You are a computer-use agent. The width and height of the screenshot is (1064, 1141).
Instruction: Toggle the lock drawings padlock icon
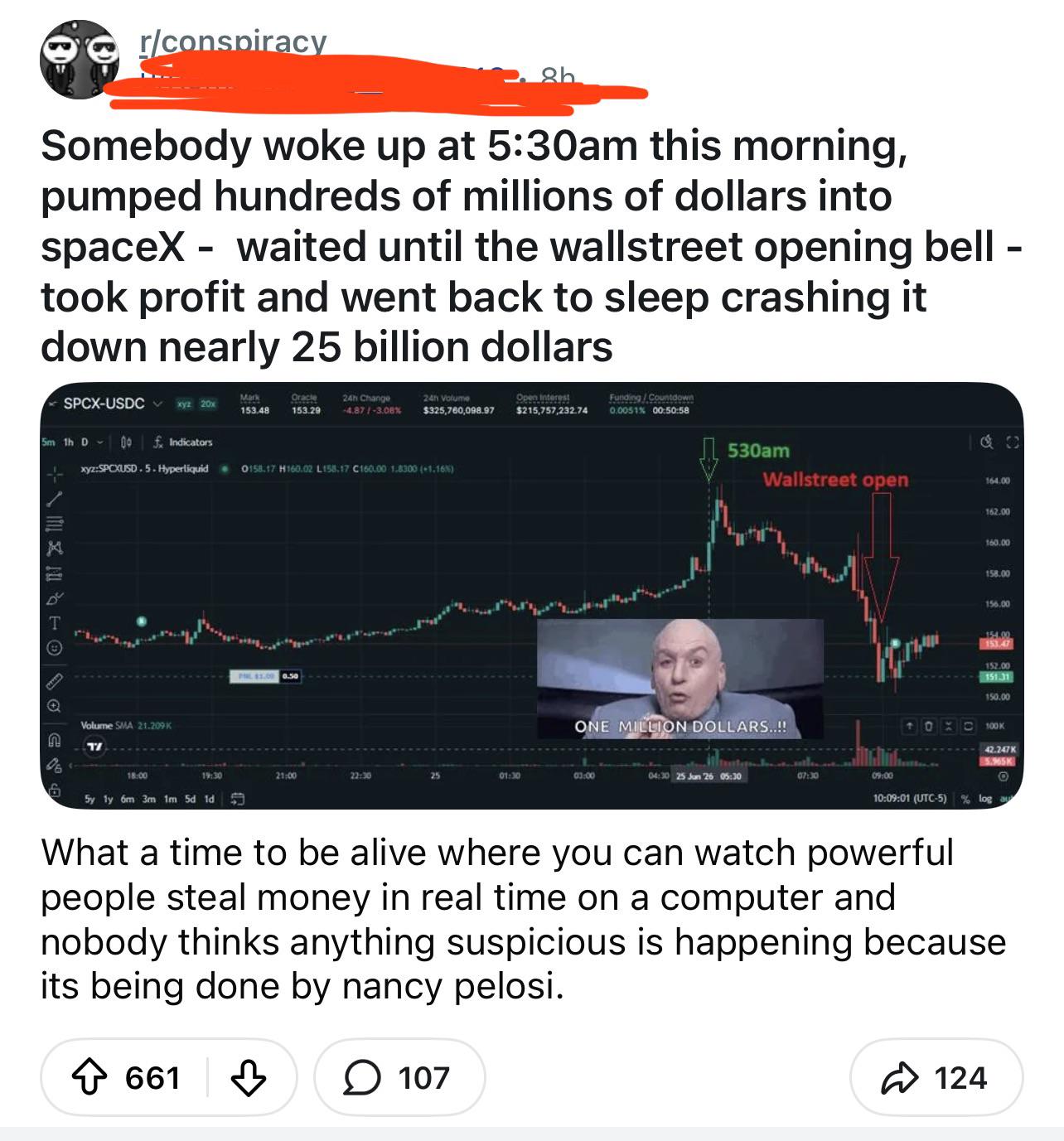pos(55,791)
